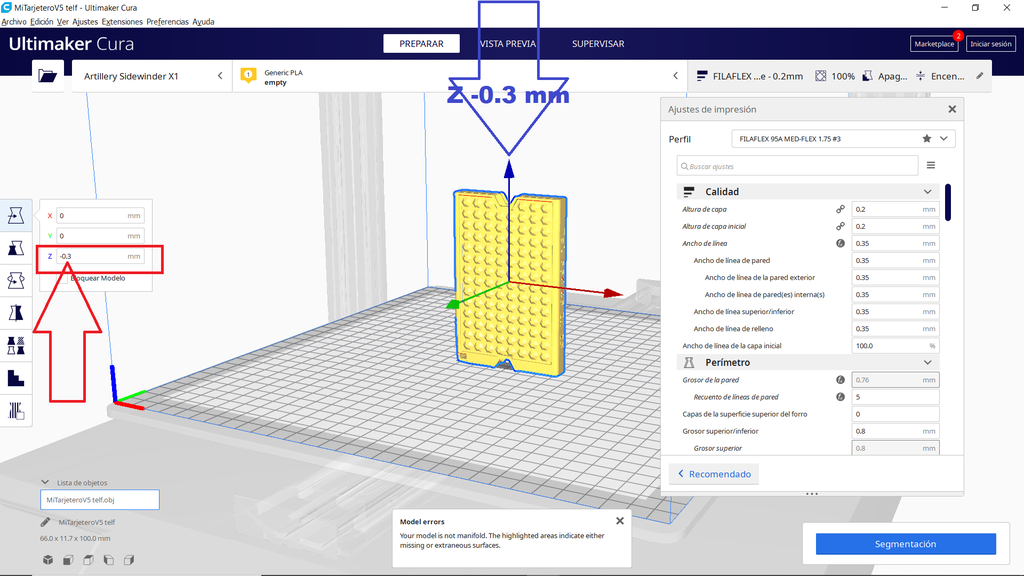1024x576 pixels.
Task: Collapse the Perímetro settings section
Action: 927,362
